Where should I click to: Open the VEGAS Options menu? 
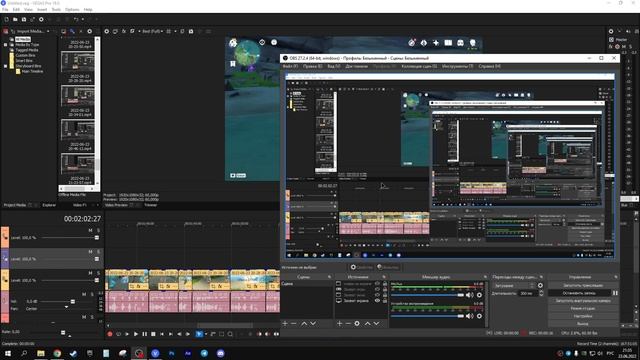[x=72, y=9]
